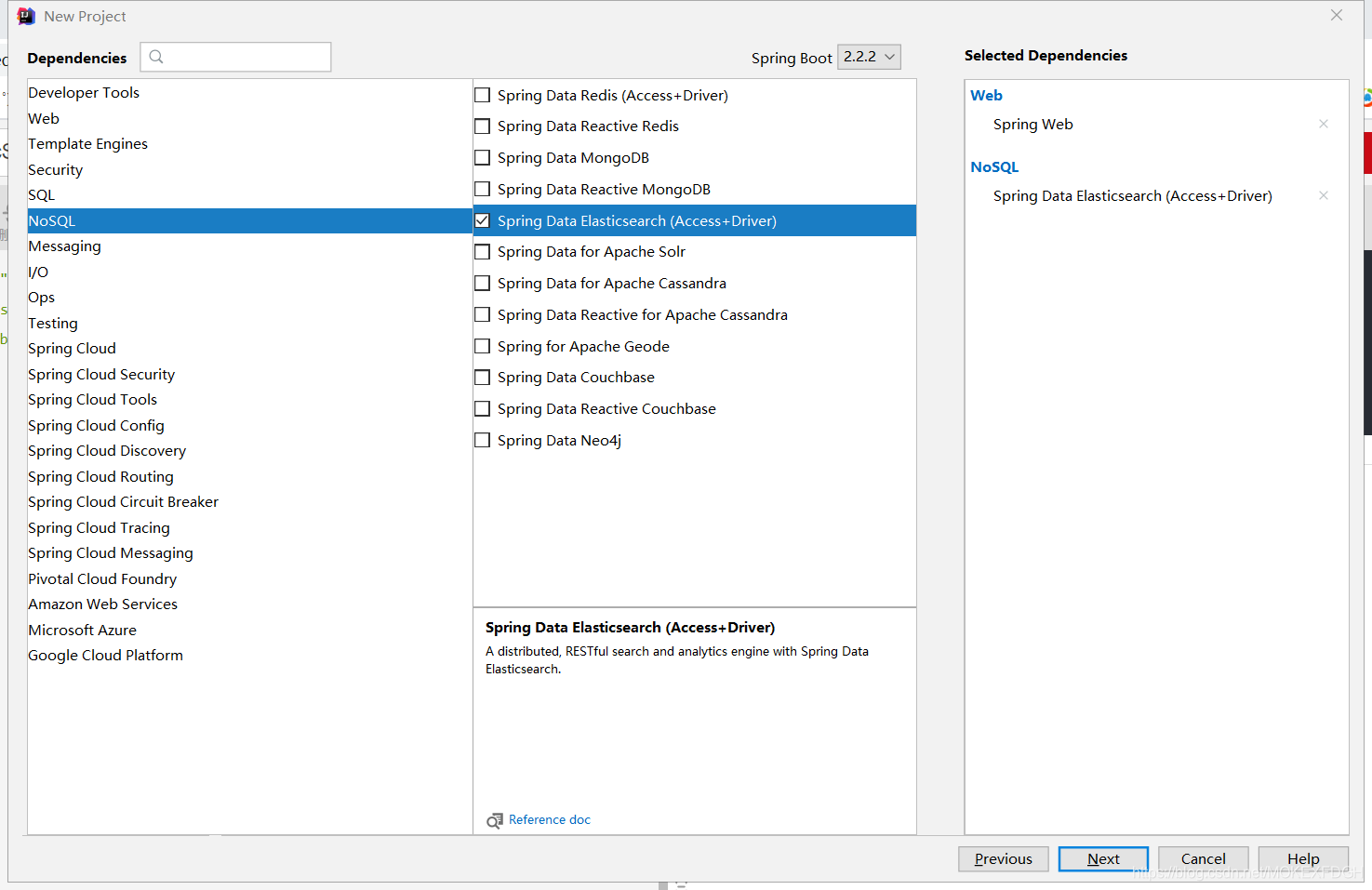Check Spring Data Redis (Access+Driver)

pyautogui.click(x=482, y=95)
